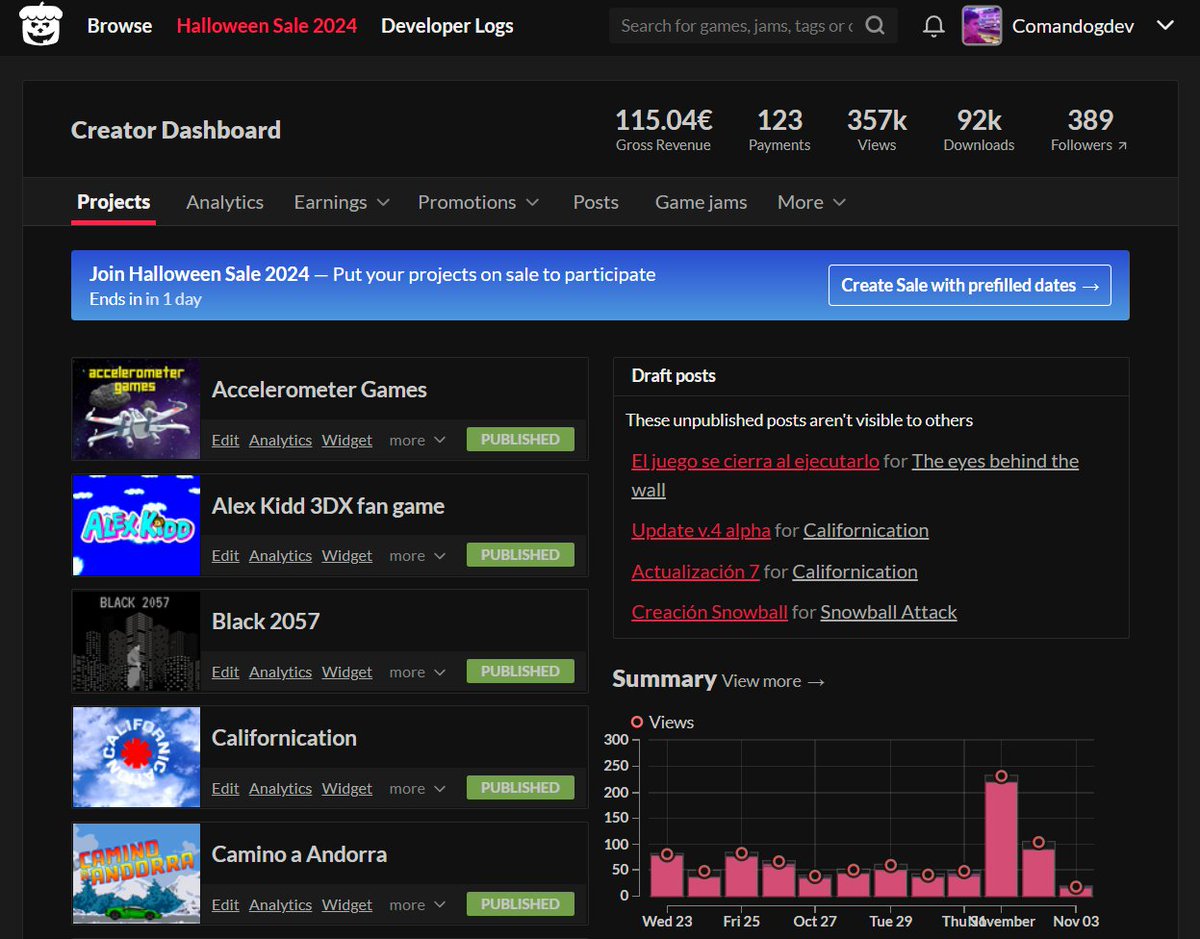Expand more options for Accelerometer Games
This screenshot has height=939, width=1200.
(417, 440)
